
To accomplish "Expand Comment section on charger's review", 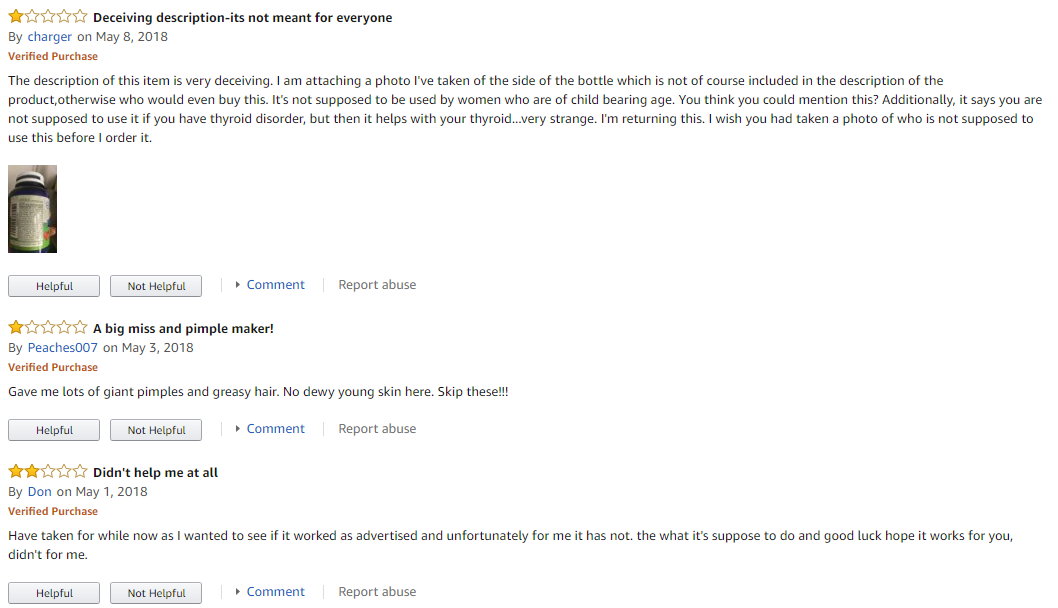I will coord(270,285).
